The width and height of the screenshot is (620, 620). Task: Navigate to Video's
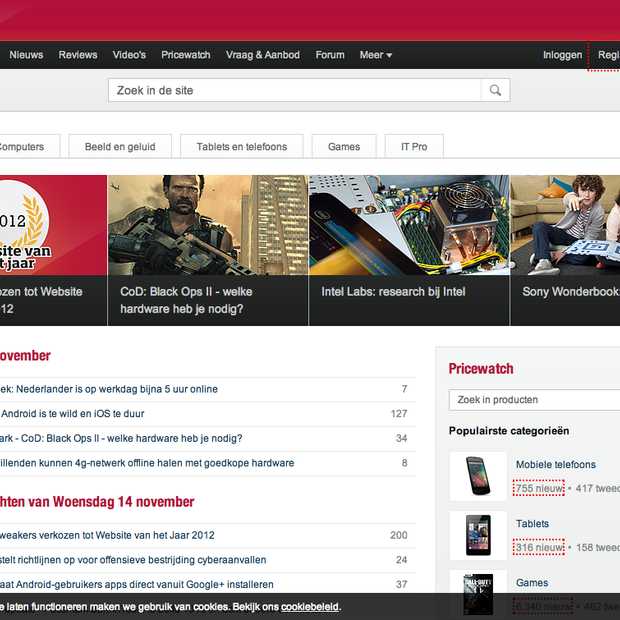[129, 55]
